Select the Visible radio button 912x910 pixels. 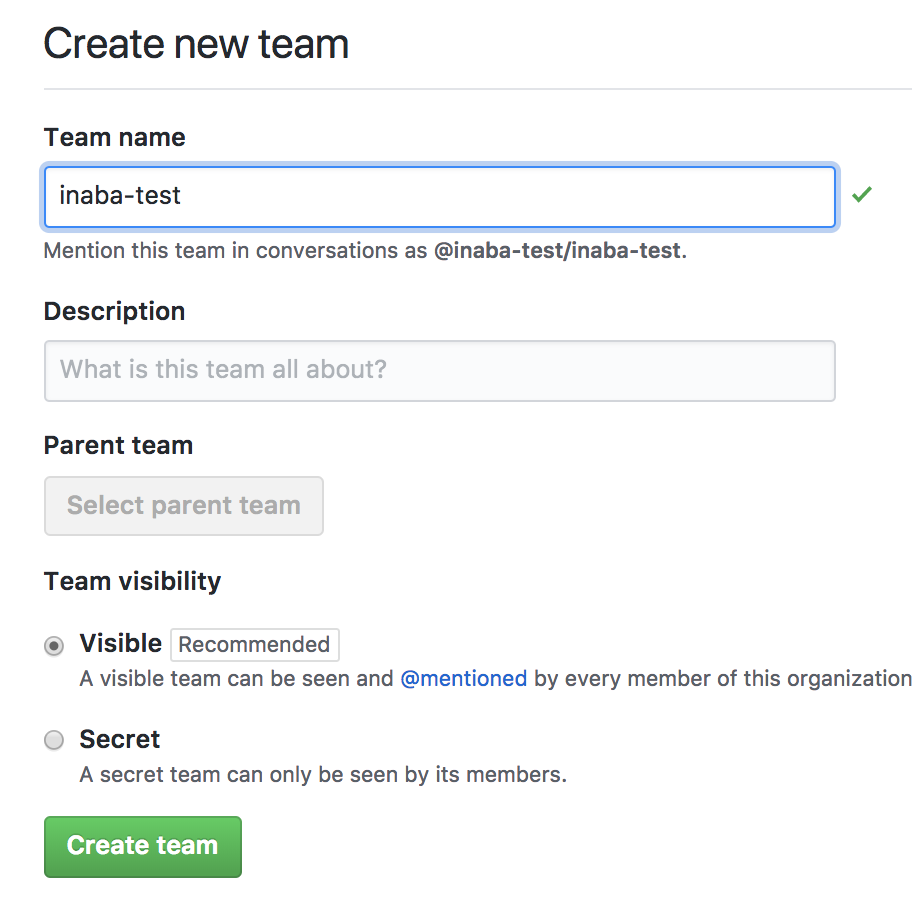click(x=54, y=645)
